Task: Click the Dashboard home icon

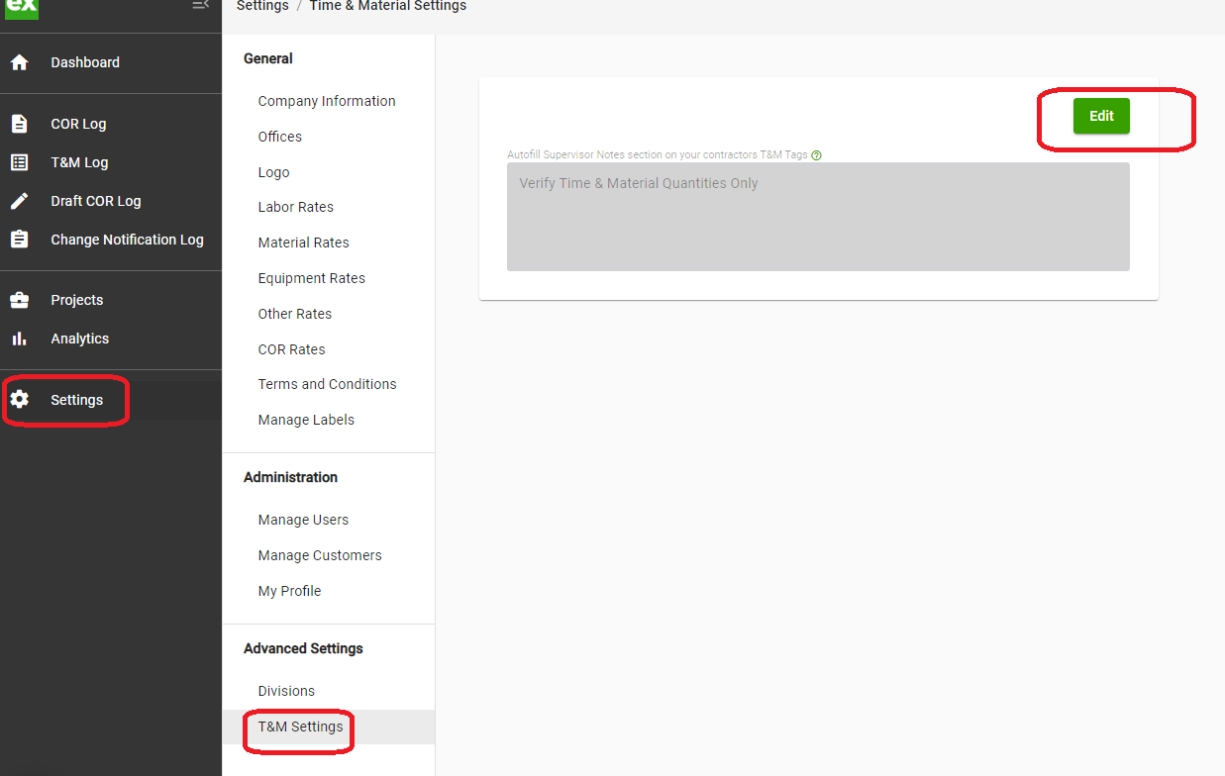Action: point(19,63)
